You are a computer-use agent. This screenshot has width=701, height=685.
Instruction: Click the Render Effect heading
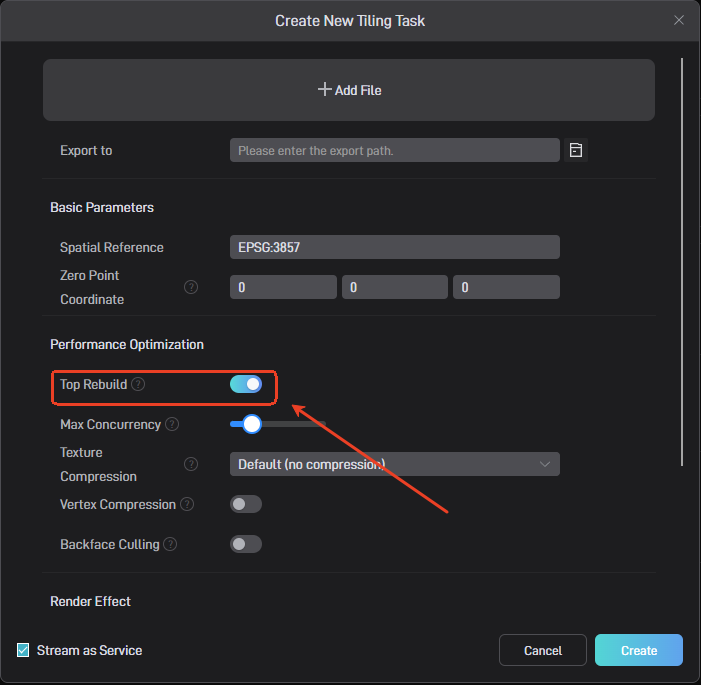[90, 601]
